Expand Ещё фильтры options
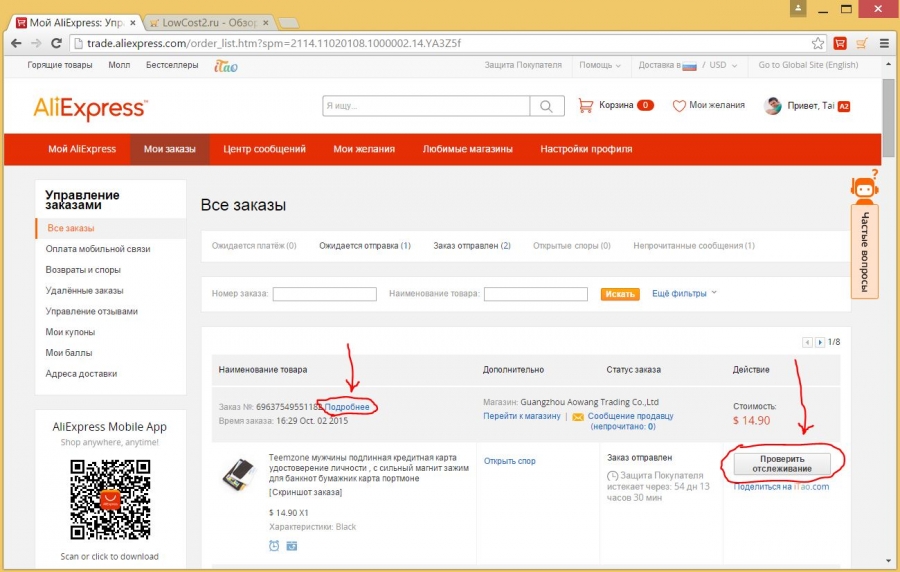The height and width of the screenshot is (572, 900). coord(684,293)
